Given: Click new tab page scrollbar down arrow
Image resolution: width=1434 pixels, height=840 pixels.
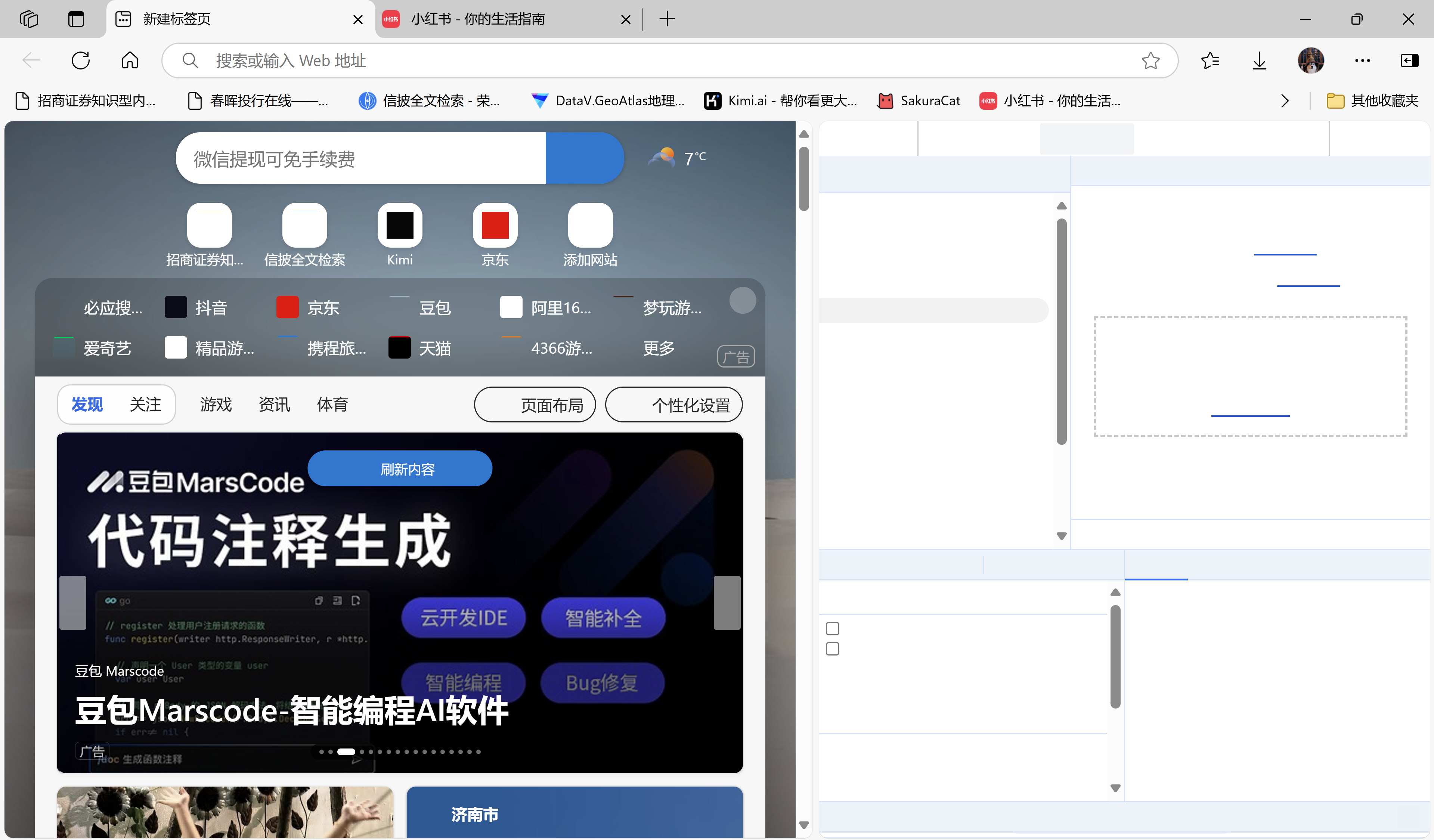Looking at the screenshot, I should [x=803, y=825].
